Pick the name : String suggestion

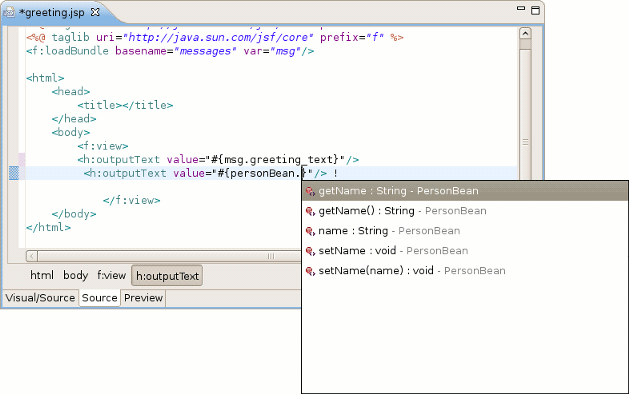pyautogui.click(x=465, y=231)
